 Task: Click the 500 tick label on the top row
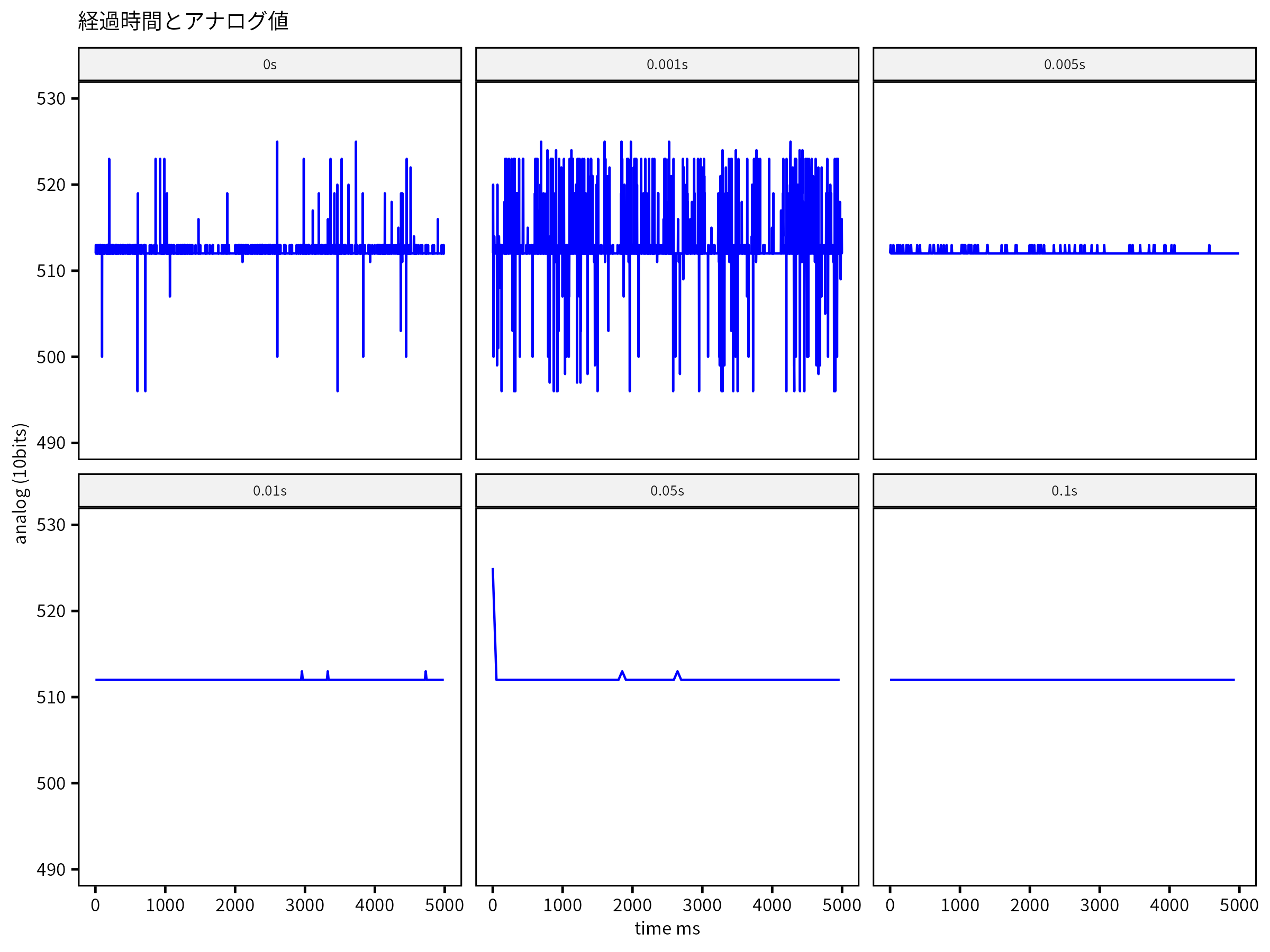click(50, 357)
